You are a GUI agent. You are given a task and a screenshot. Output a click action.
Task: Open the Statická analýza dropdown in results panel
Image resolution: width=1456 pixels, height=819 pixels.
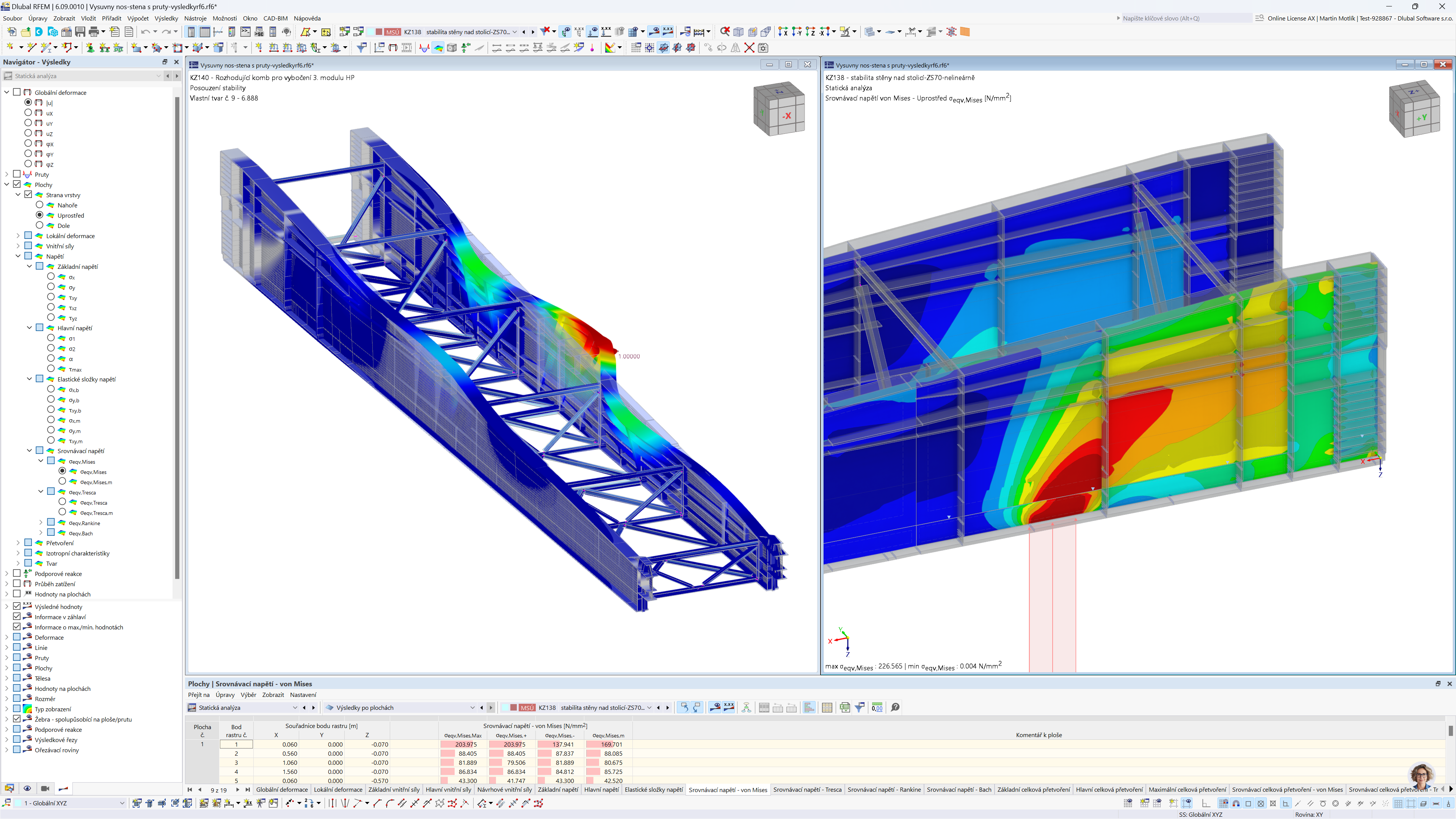coord(295,708)
